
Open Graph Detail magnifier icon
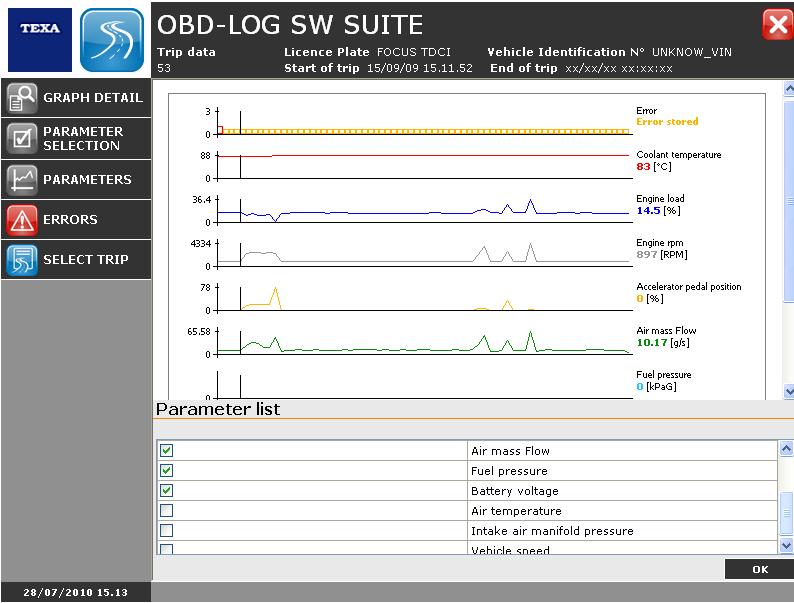pyautogui.click(x=22, y=98)
